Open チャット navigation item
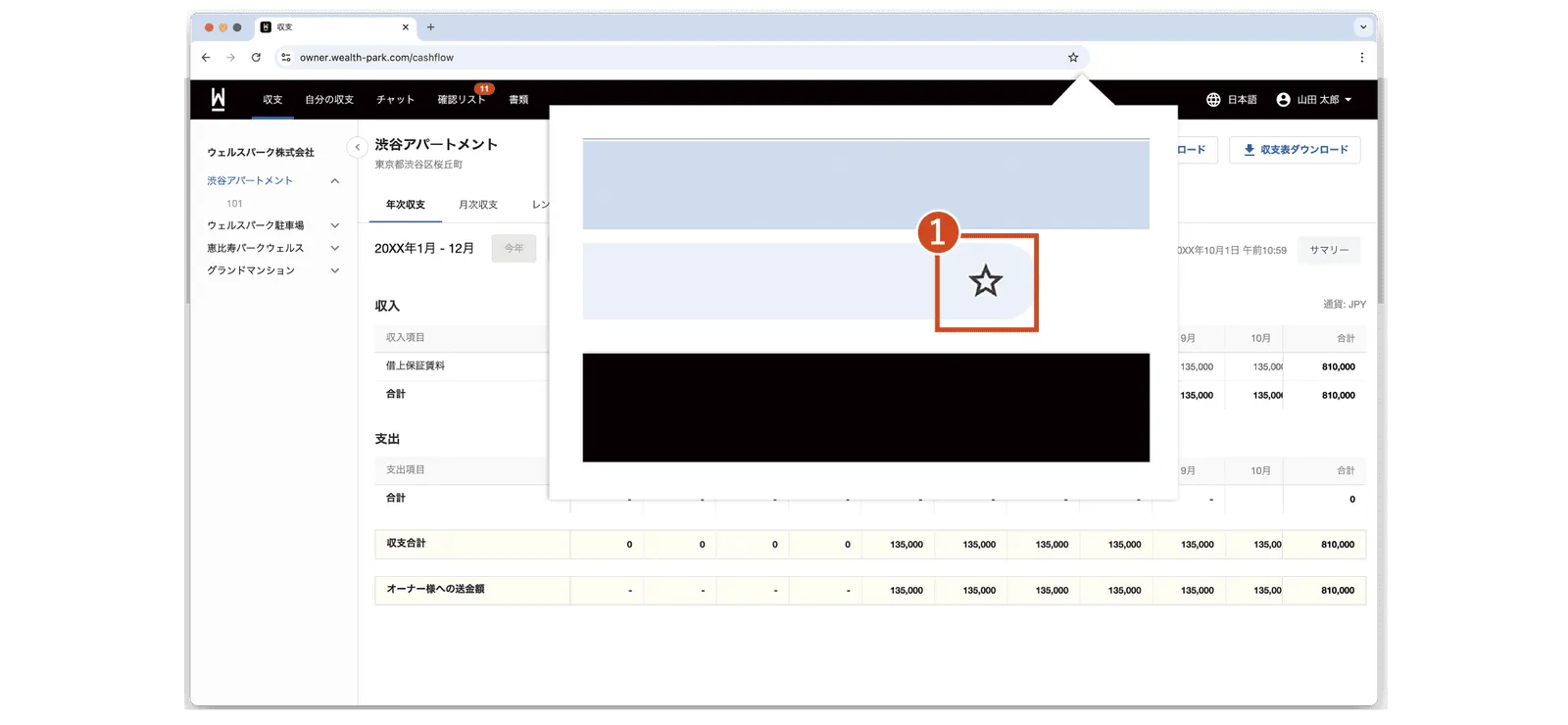Image resolution: width=1568 pixels, height=725 pixels. [395, 100]
